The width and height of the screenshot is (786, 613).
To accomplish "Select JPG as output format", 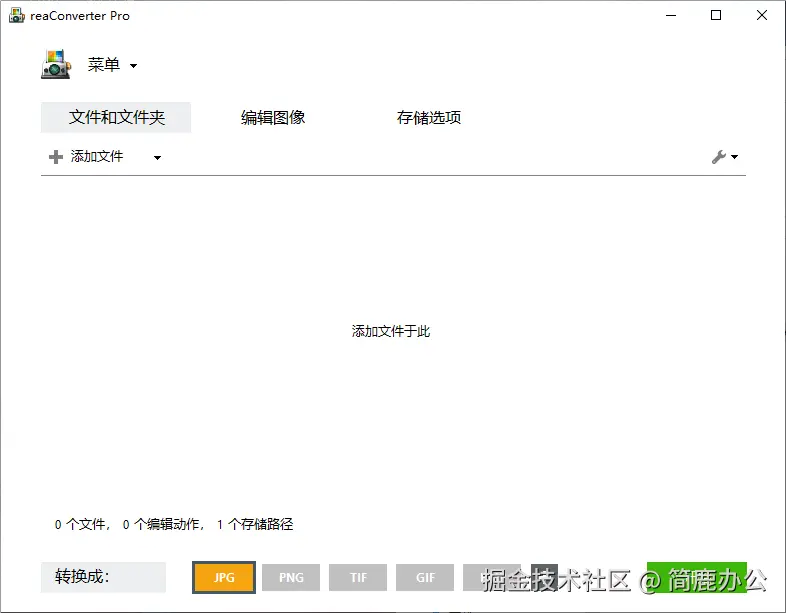I will (224, 577).
